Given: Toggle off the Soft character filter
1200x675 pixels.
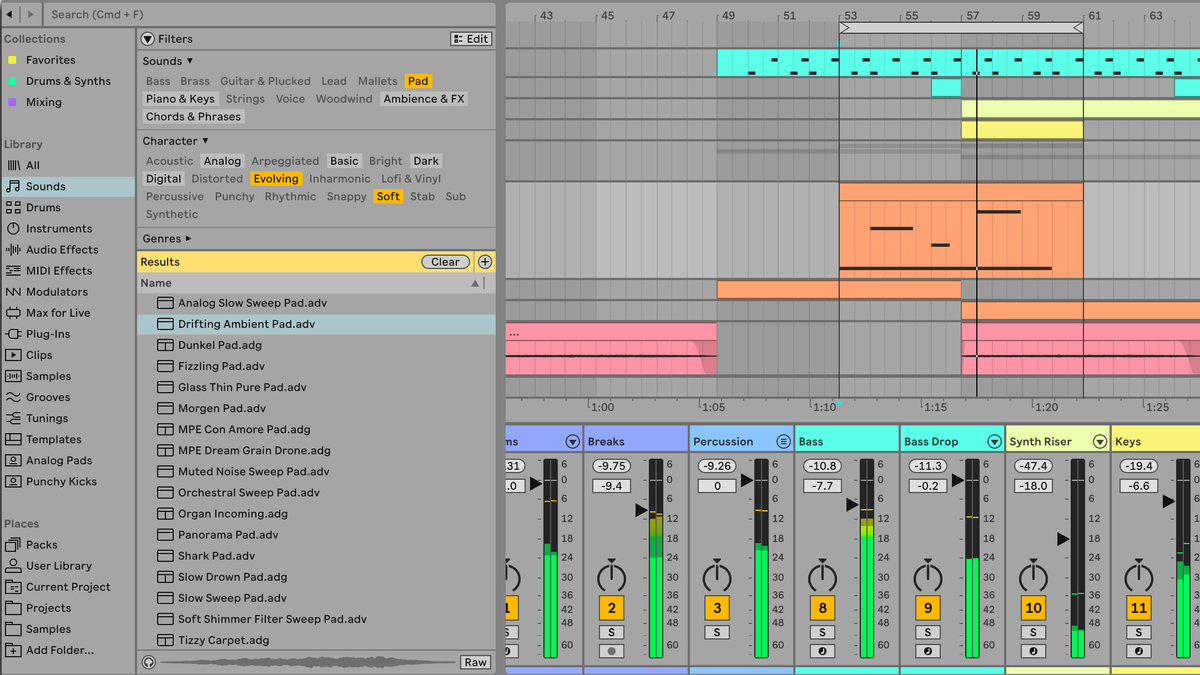Looking at the screenshot, I should (388, 196).
